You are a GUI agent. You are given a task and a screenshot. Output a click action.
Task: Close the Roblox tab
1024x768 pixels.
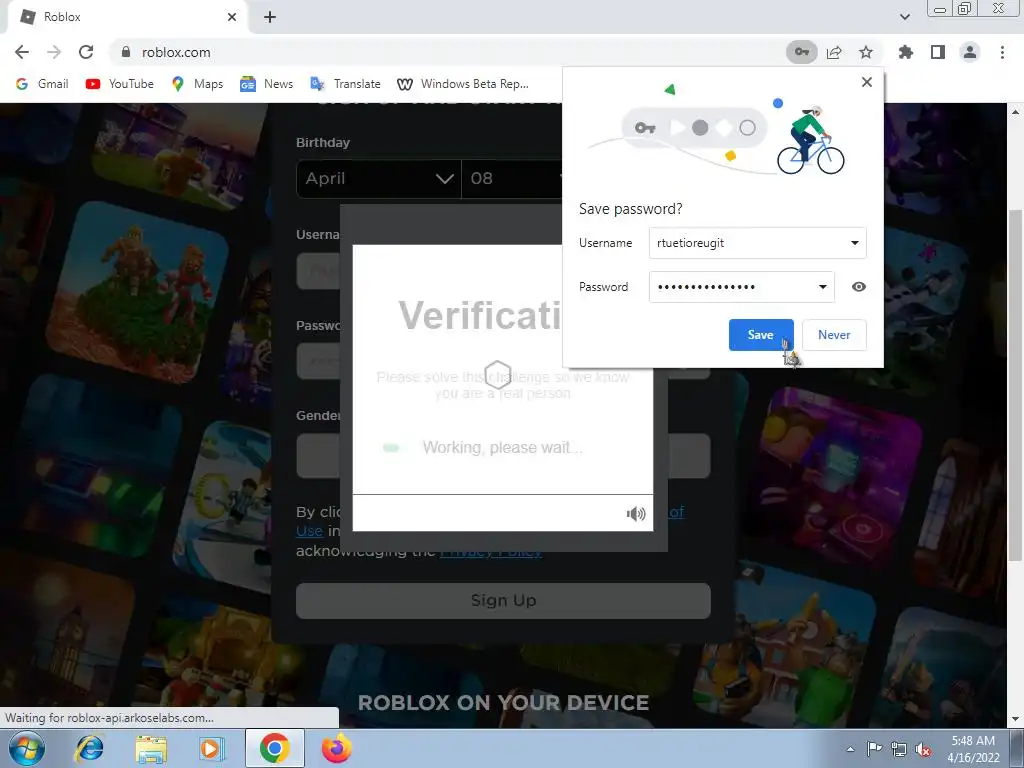[232, 17]
